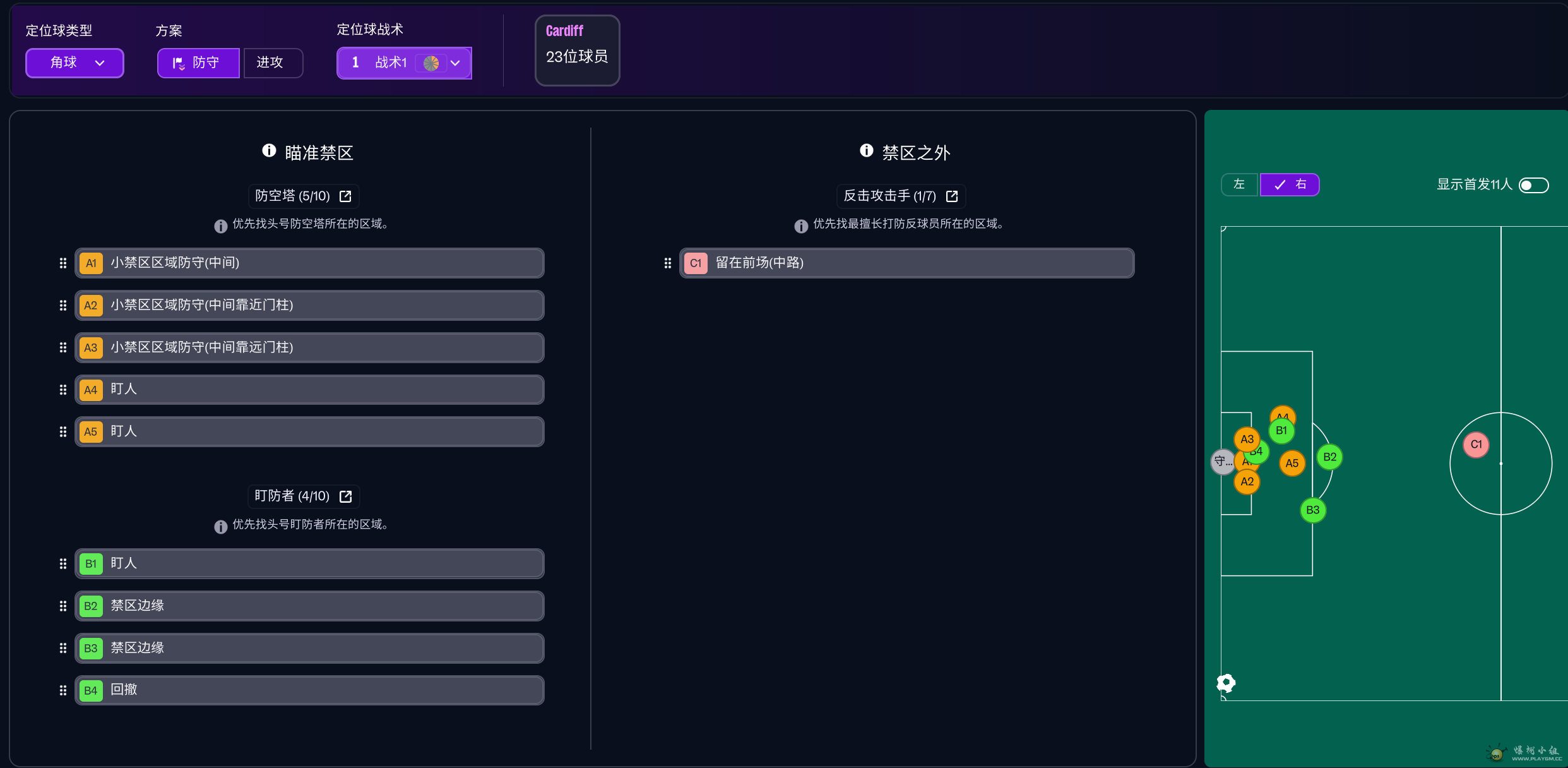Viewport: 1568px width, 768px height.
Task: Open the 反击攻击手 (1/7) popout icon
Action: [x=952, y=196]
